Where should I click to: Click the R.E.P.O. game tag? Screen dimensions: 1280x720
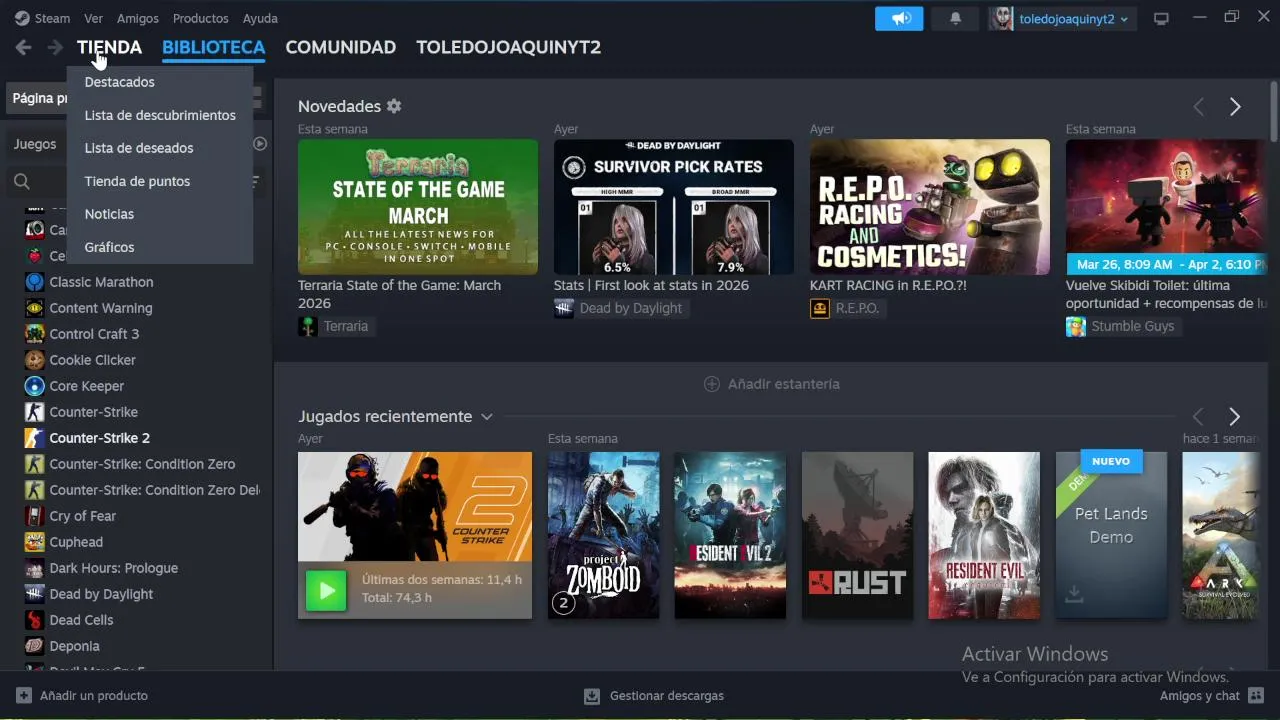coord(847,308)
